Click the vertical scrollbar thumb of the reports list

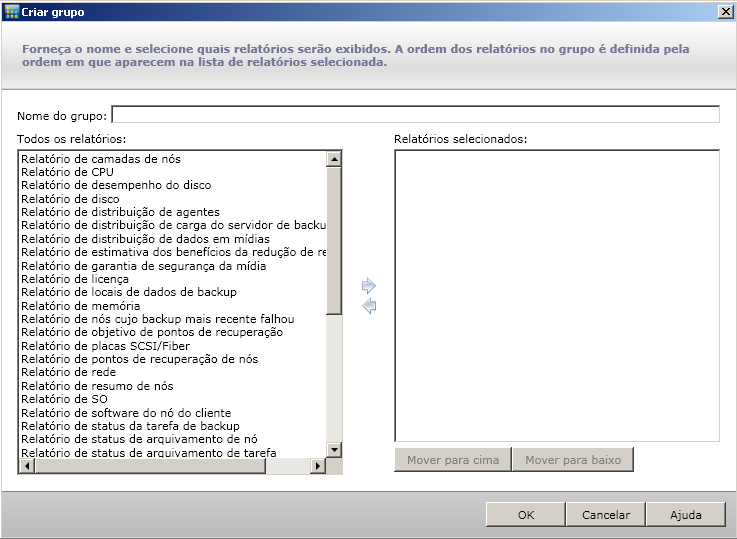334,241
